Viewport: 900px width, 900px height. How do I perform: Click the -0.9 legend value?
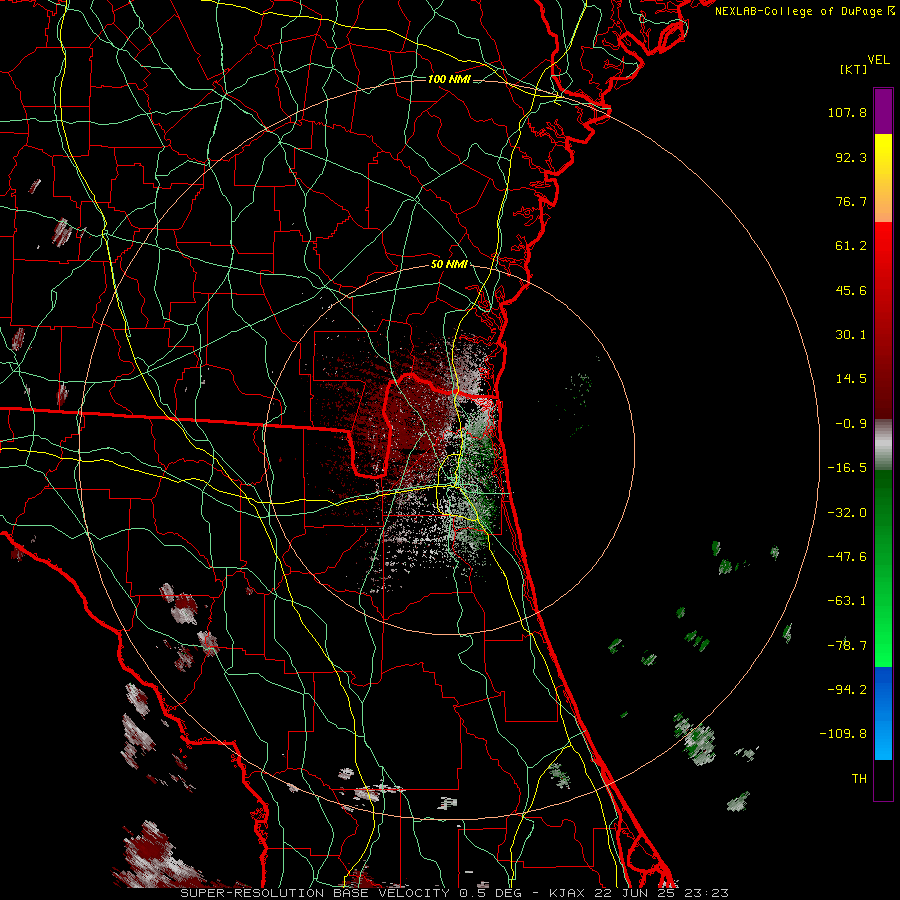point(851,424)
